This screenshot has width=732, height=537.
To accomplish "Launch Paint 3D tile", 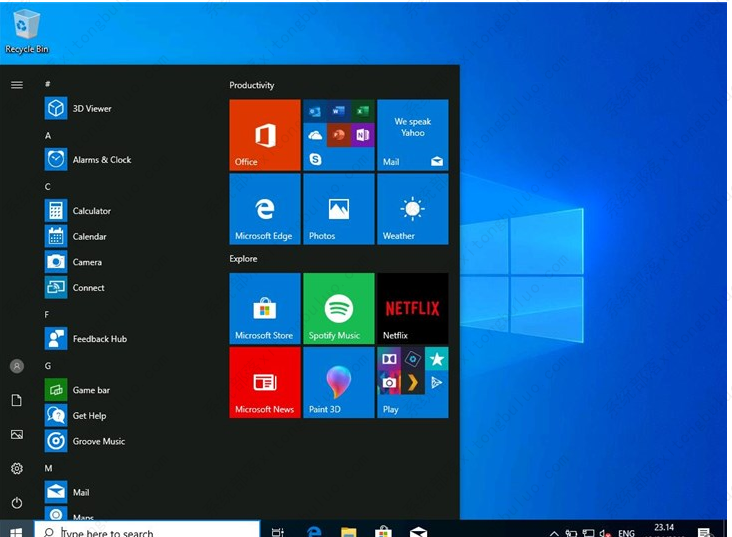I will pyautogui.click(x=338, y=382).
